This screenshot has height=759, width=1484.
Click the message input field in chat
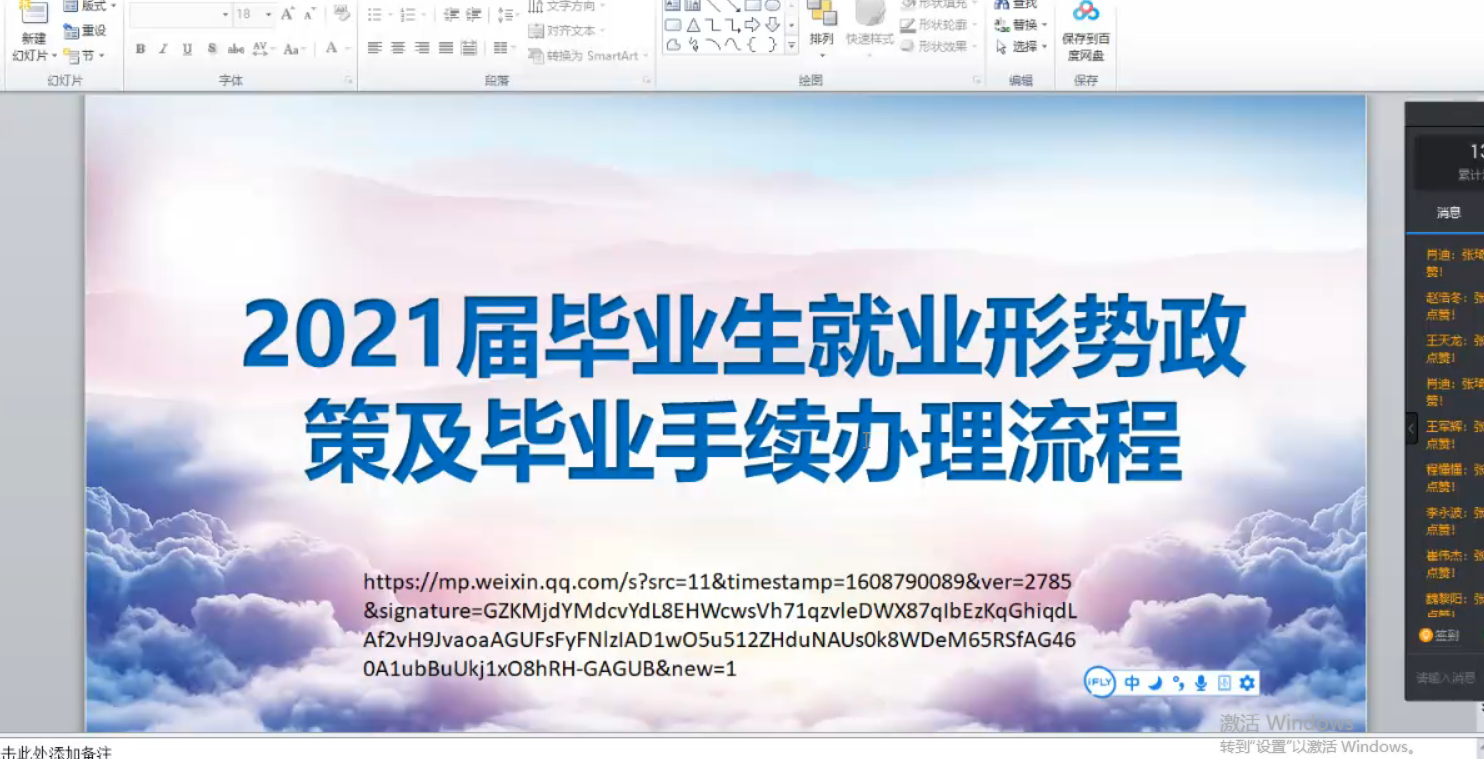(1447, 678)
